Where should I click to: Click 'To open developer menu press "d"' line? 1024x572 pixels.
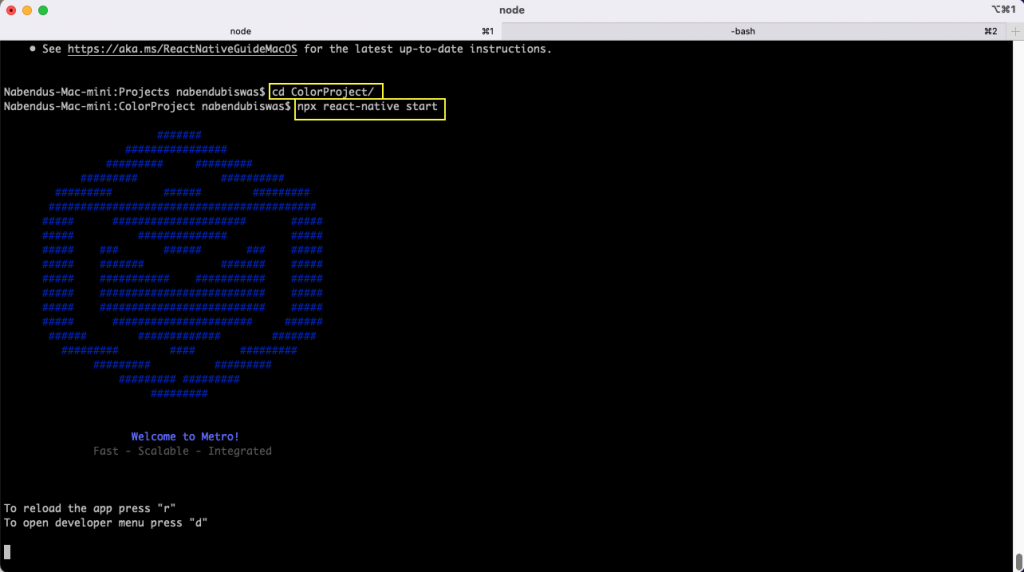click(x=105, y=523)
